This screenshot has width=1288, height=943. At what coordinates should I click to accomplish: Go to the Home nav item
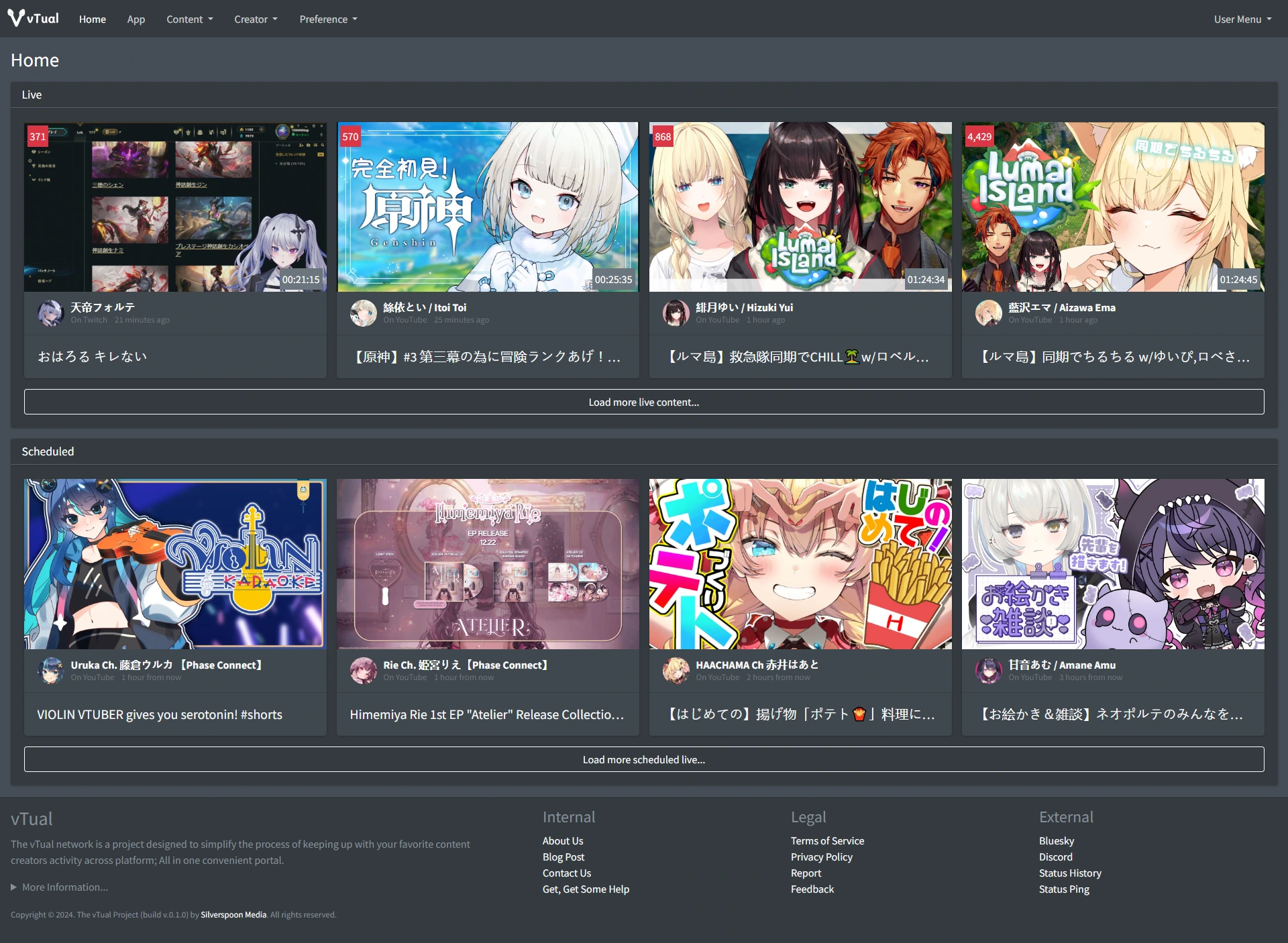point(93,19)
